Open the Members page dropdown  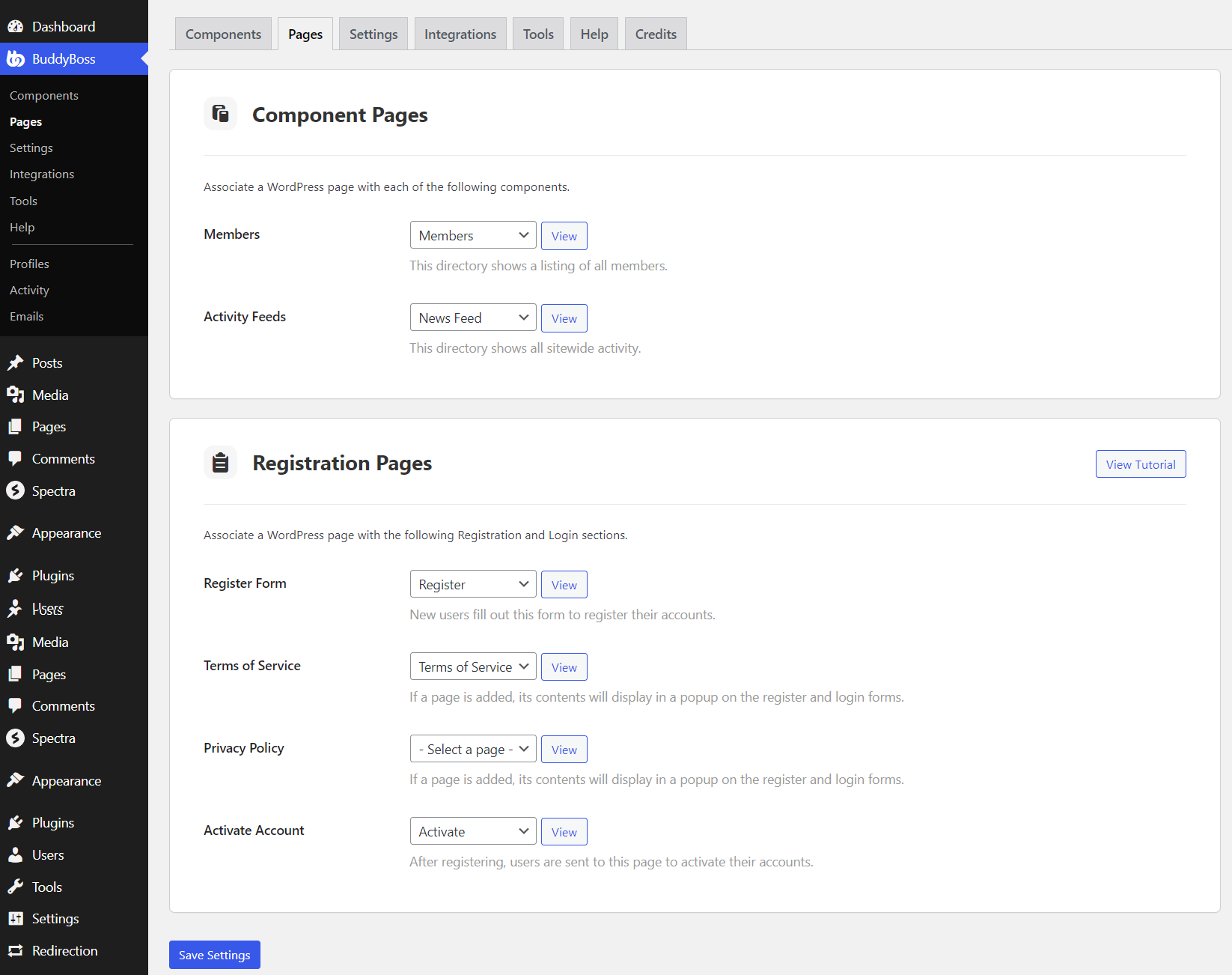(x=472, y=234)
